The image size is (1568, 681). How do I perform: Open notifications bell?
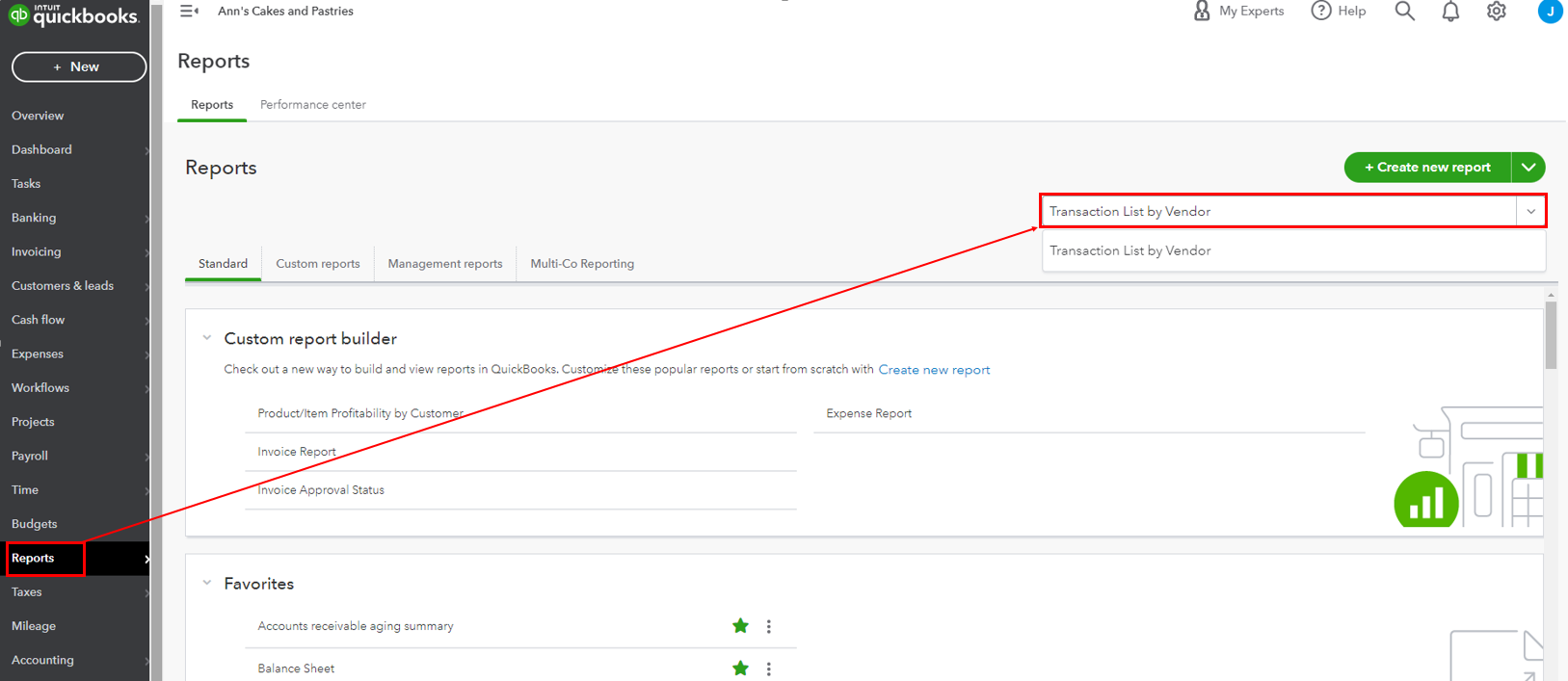coord(1450,11)
